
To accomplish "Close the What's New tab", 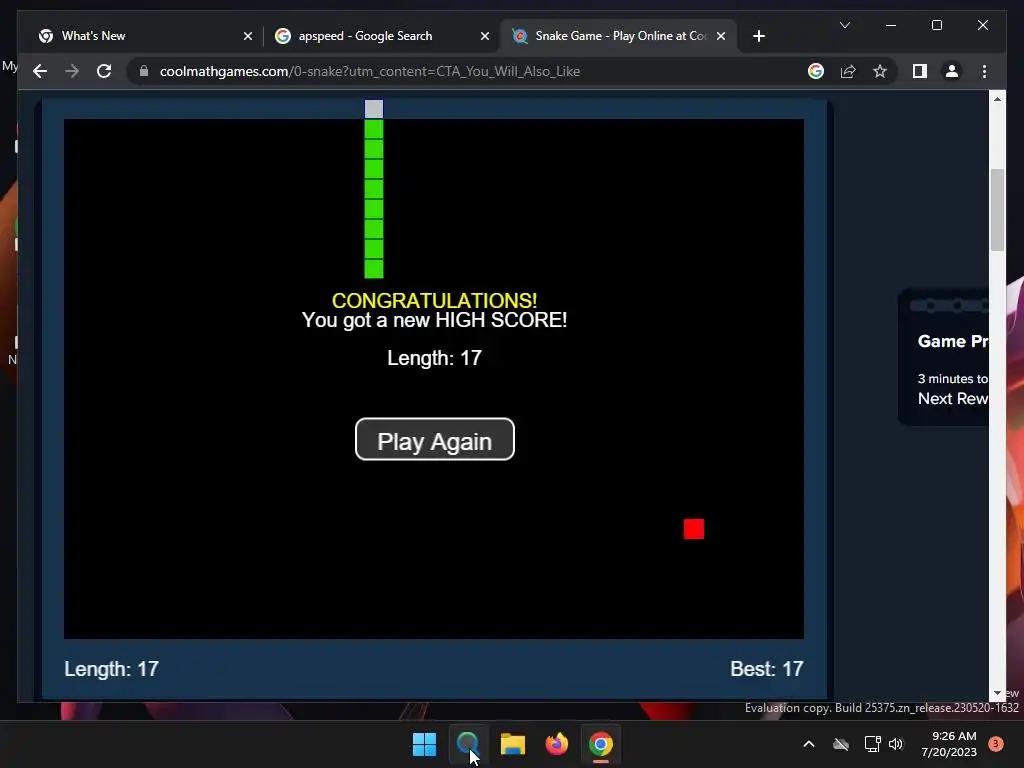I will tap(248, 37).
